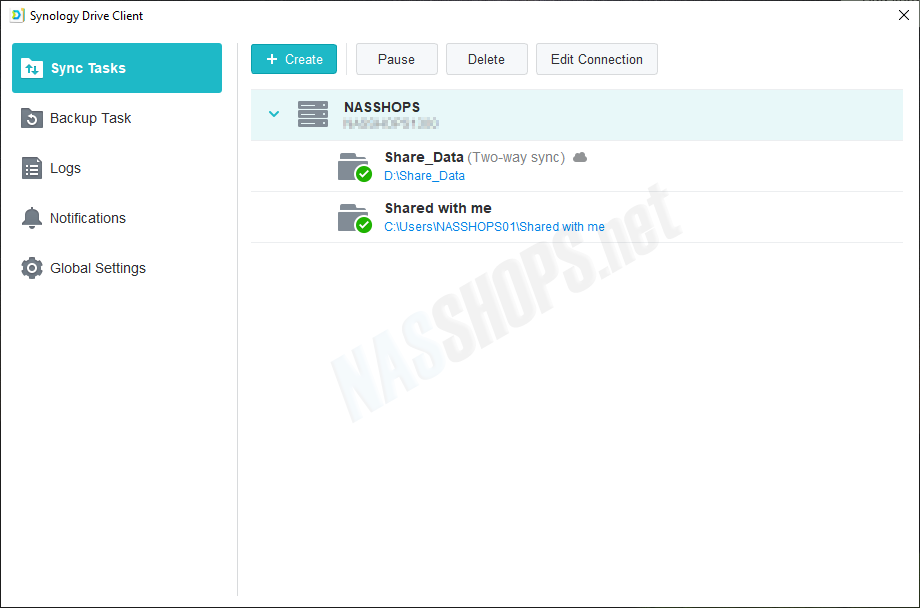Collapse the NASSHOPS server entry
Screen dimensions: 920x608
pos(274,114)
